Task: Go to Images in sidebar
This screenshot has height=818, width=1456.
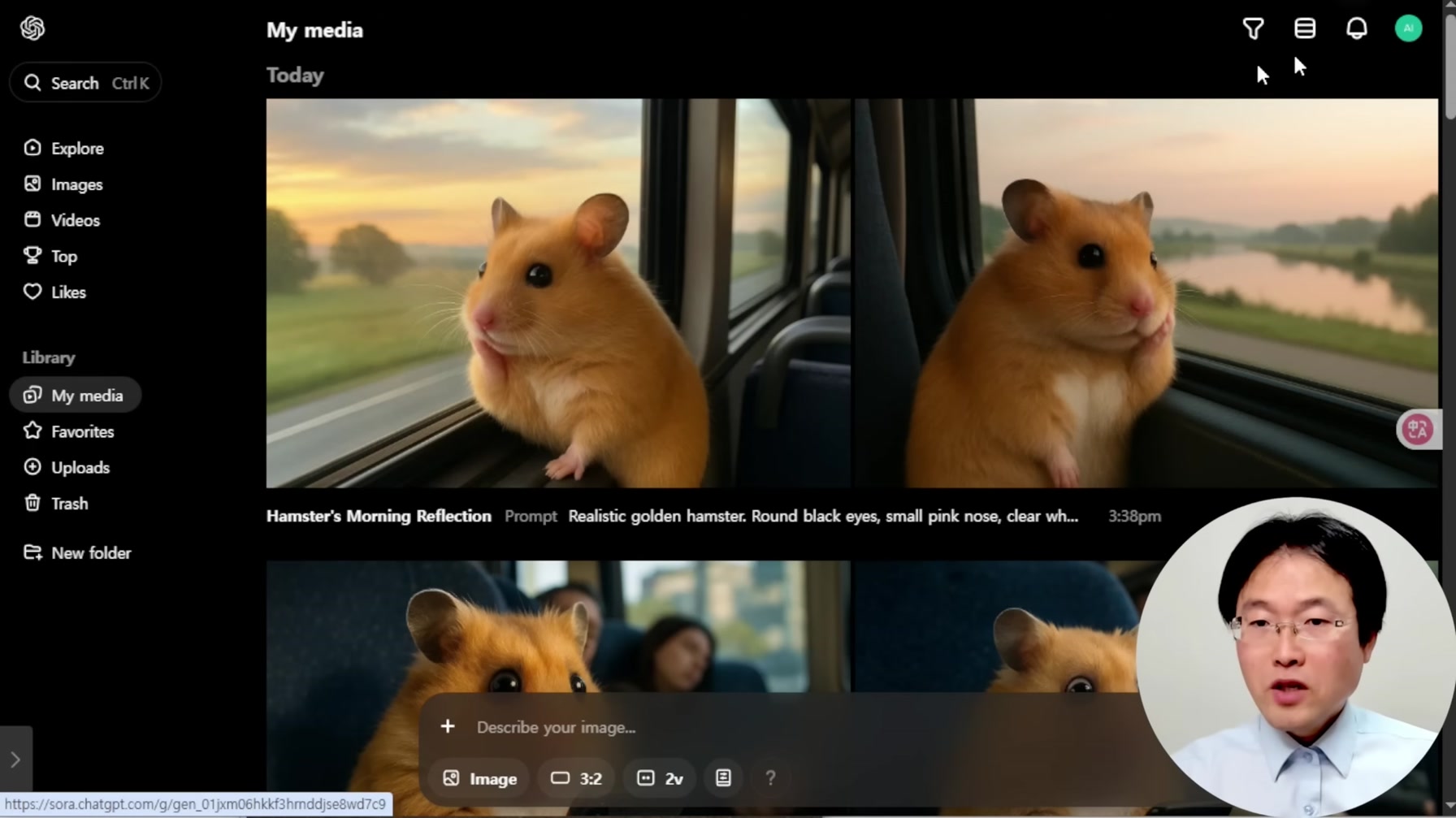Action: point(63,184)
